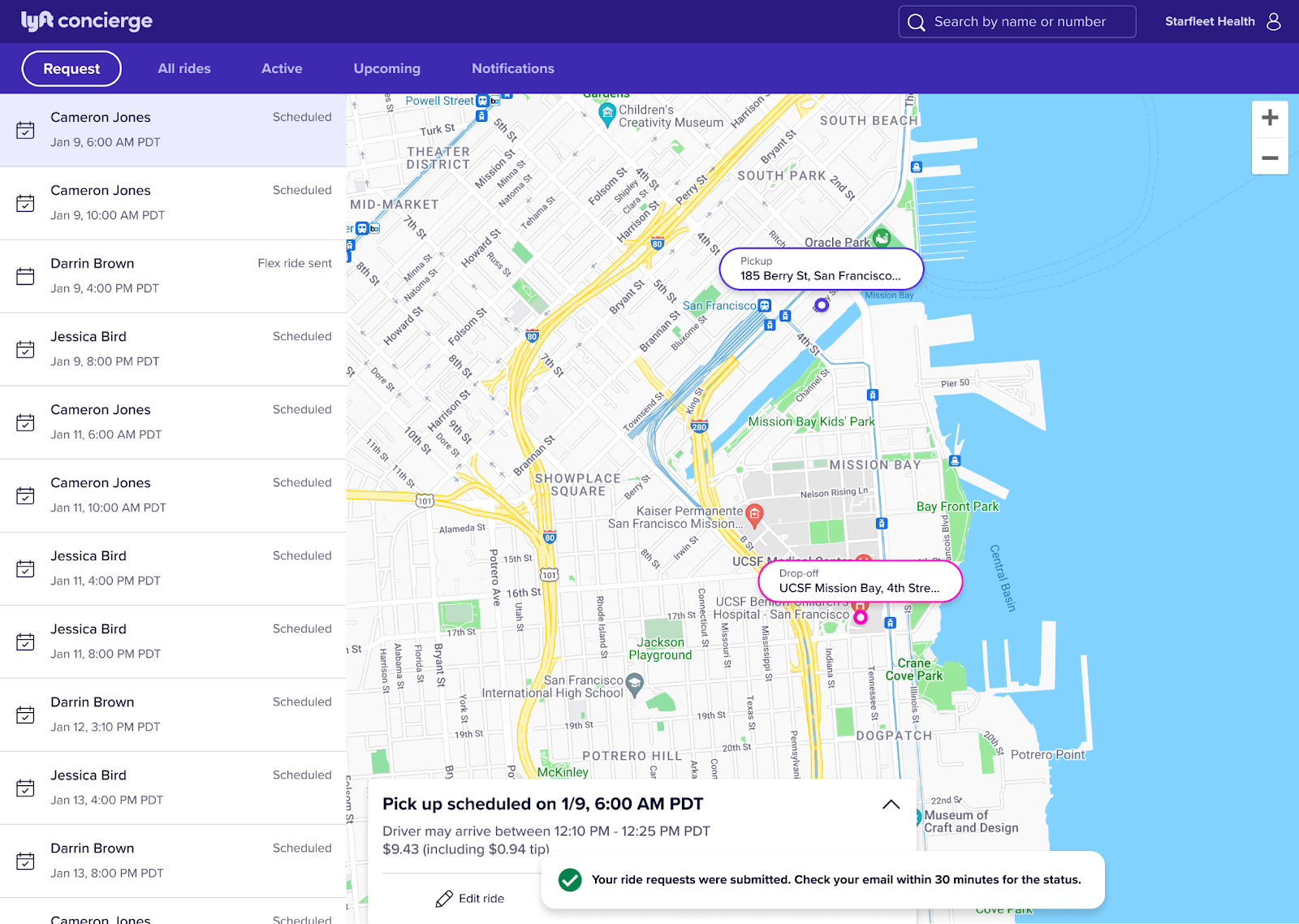1299x924 pixels.
Task: Select Jessica Bird Jan 13, 4:00 PM ride
Action: click(173, 788)
